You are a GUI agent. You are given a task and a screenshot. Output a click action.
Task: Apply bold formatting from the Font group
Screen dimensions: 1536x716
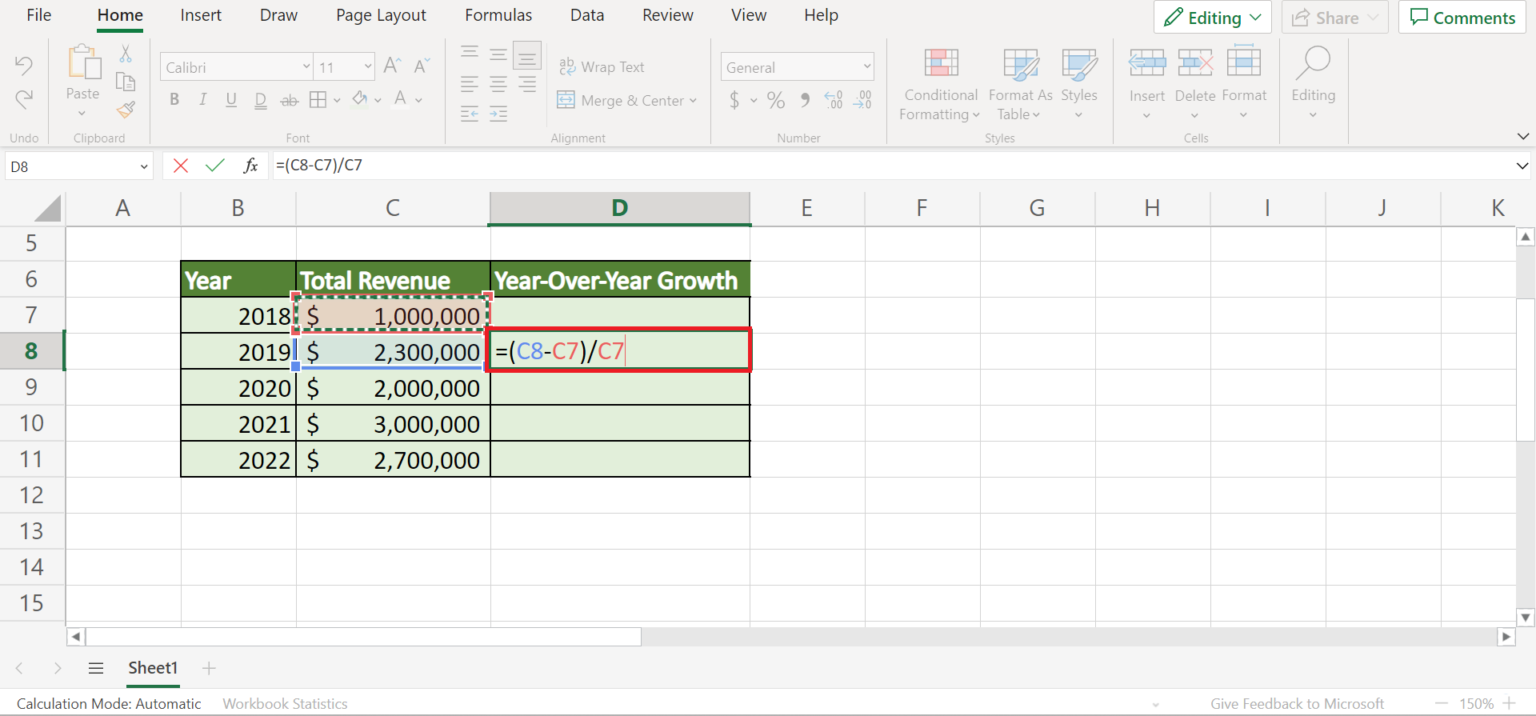pos(174,99)
